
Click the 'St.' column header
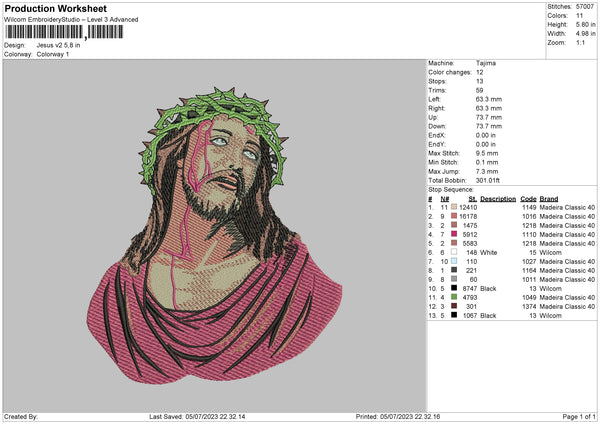[x=473, y=199]
